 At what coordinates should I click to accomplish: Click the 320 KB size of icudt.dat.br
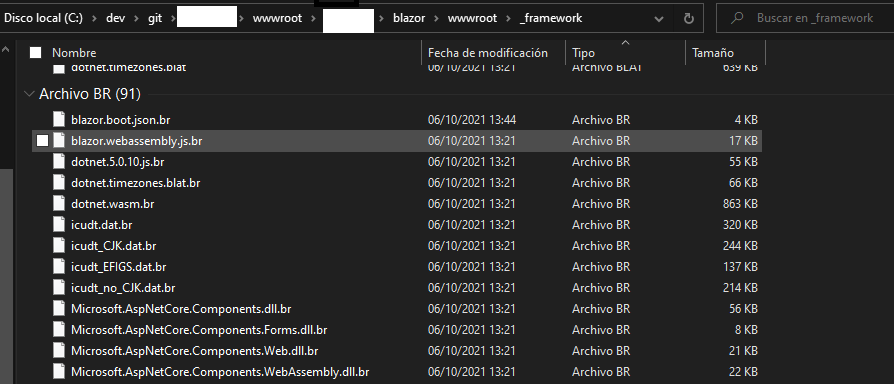point(740,225)
